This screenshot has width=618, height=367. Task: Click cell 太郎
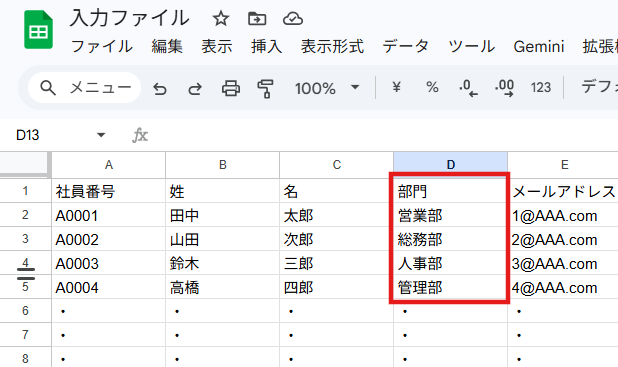click(337, 215)
